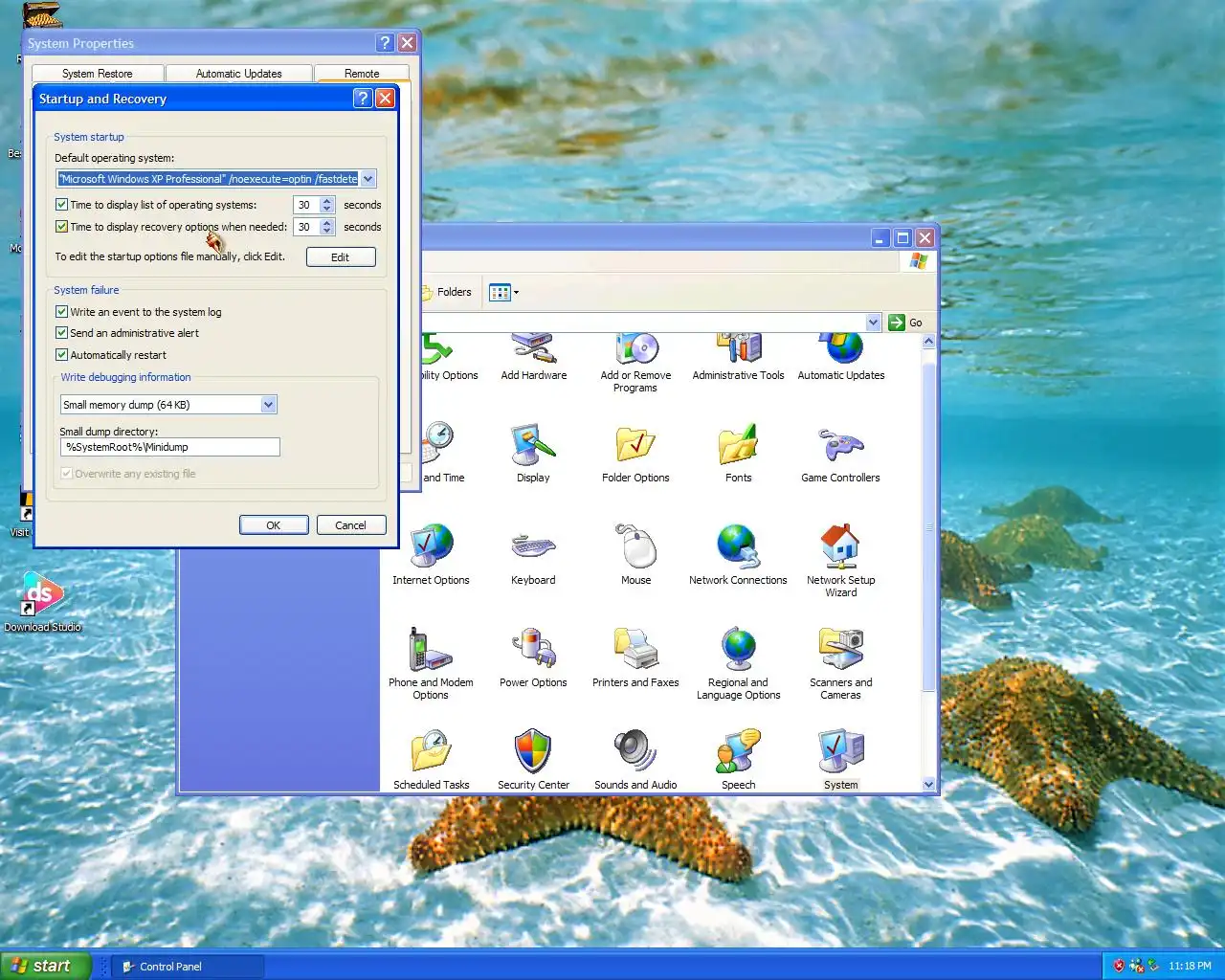Uncheck Write an event to the system log
1225x980 pixels.
click(x=61, y=312)
